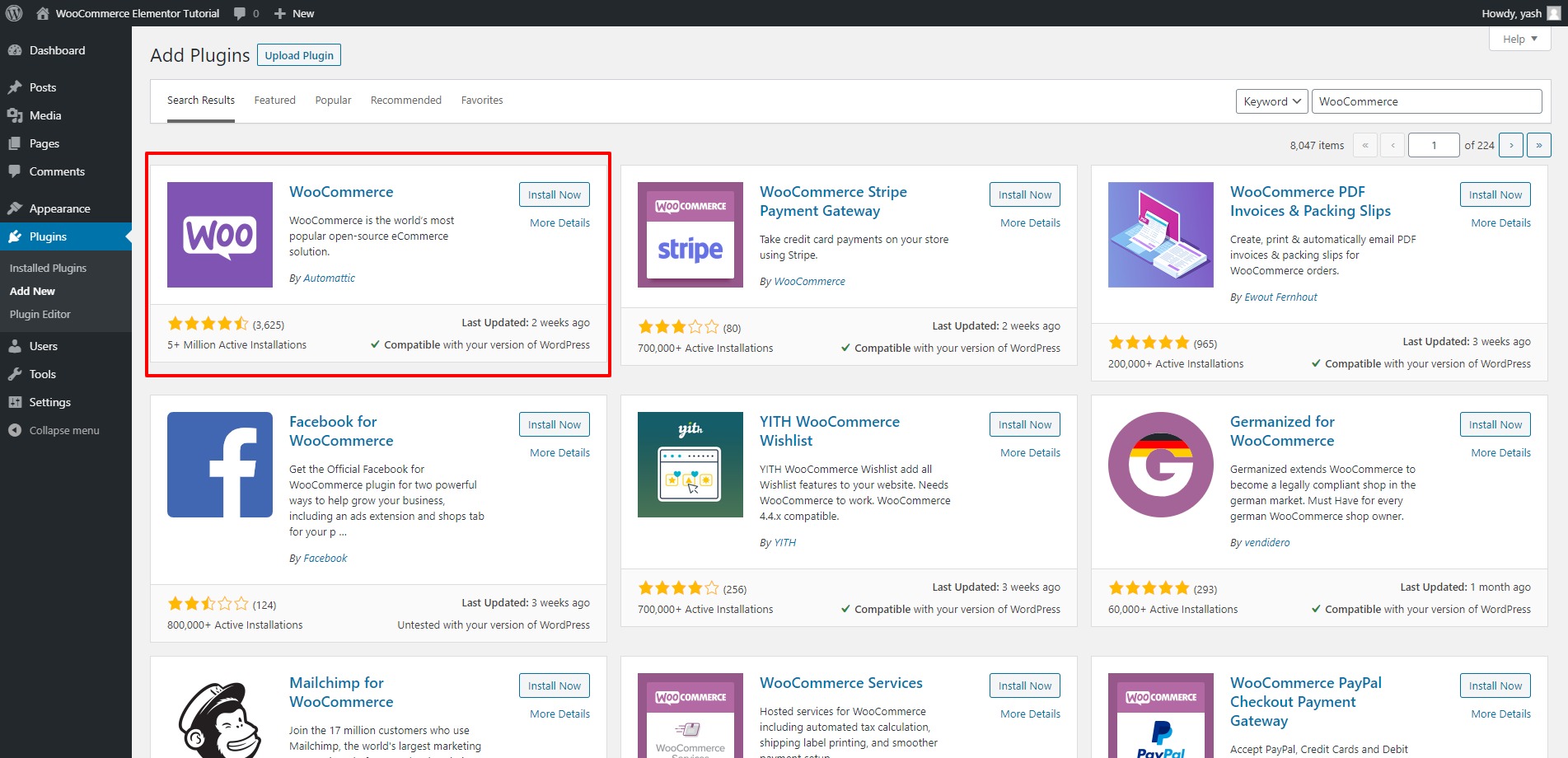Open the Howdy yash account menu
The height and width of the screenshot is (758, 1568).
coord(1514,13)
